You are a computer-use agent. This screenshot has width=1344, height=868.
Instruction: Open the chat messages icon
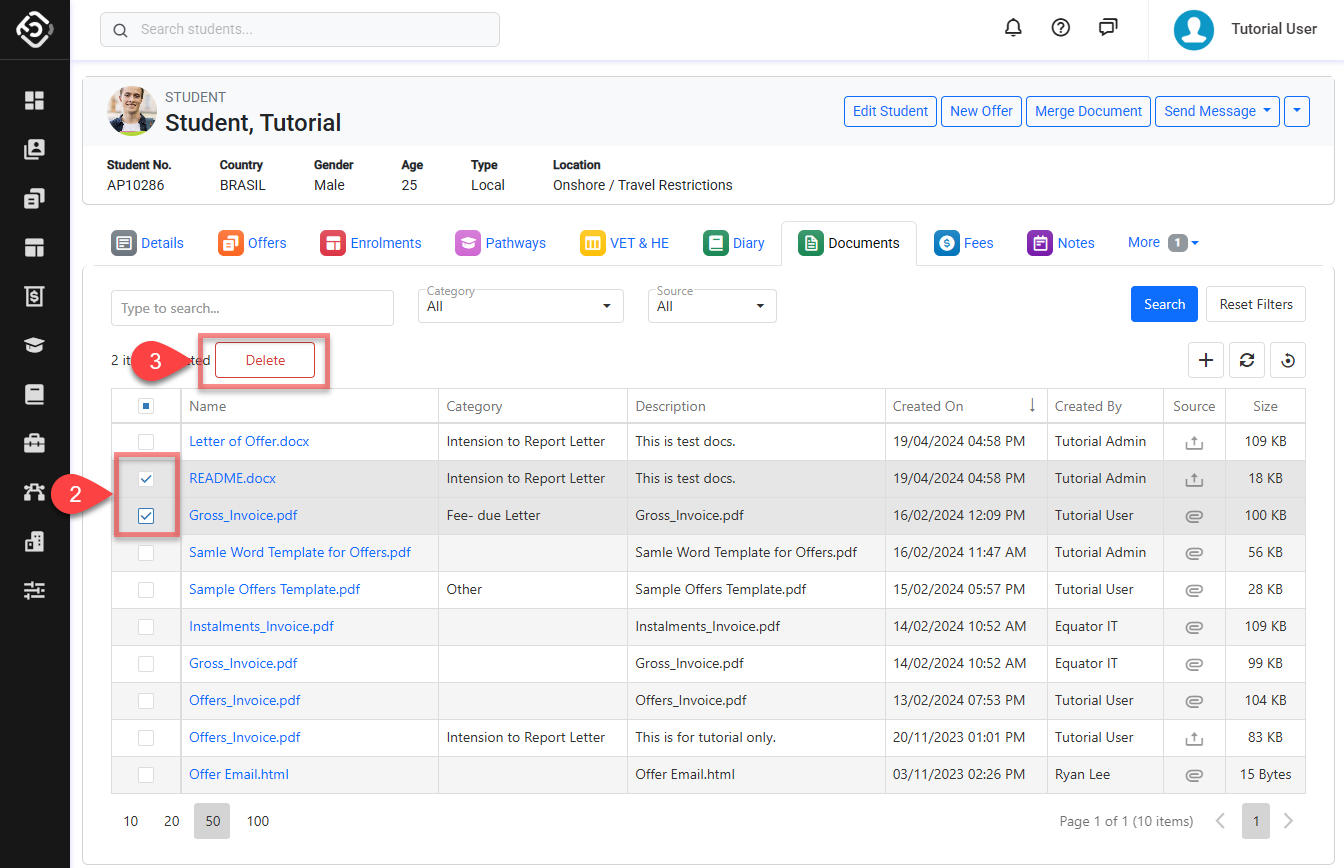pos(1108,28)
